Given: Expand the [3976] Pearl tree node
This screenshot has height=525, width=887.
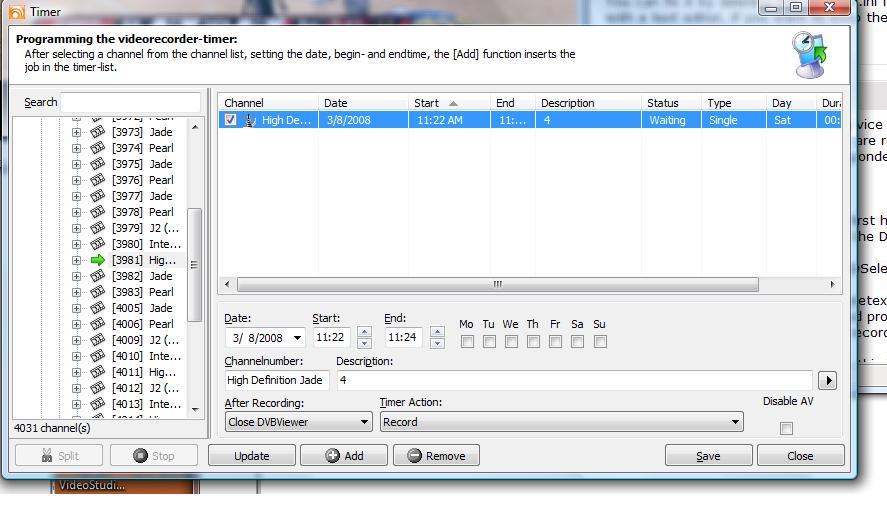Looking at the screenshot, I should tap(76, 180).
